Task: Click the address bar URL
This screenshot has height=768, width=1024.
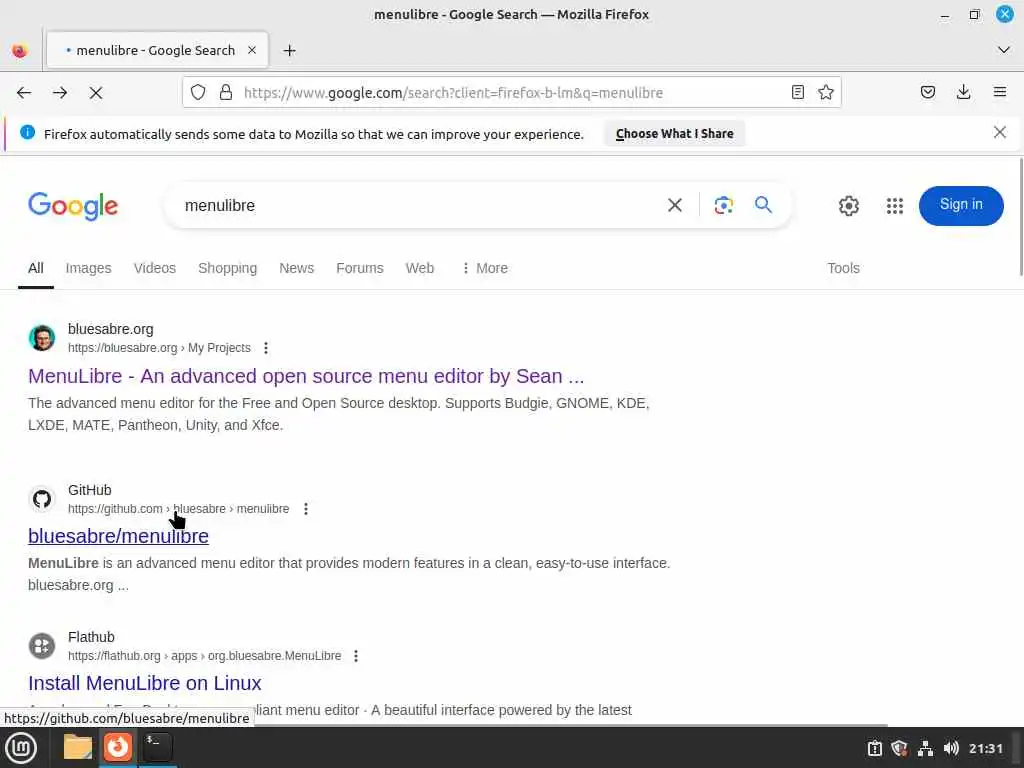Action: (453, 93)
